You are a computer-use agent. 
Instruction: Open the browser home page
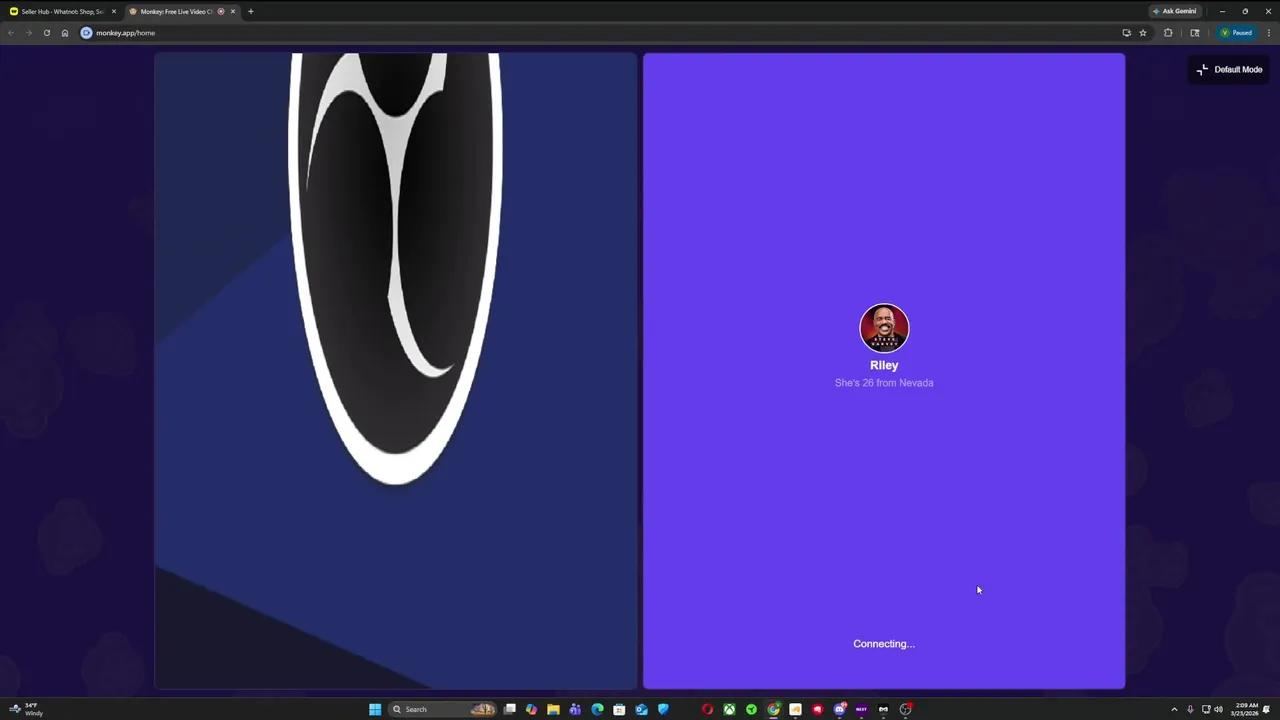click(65, 33)
